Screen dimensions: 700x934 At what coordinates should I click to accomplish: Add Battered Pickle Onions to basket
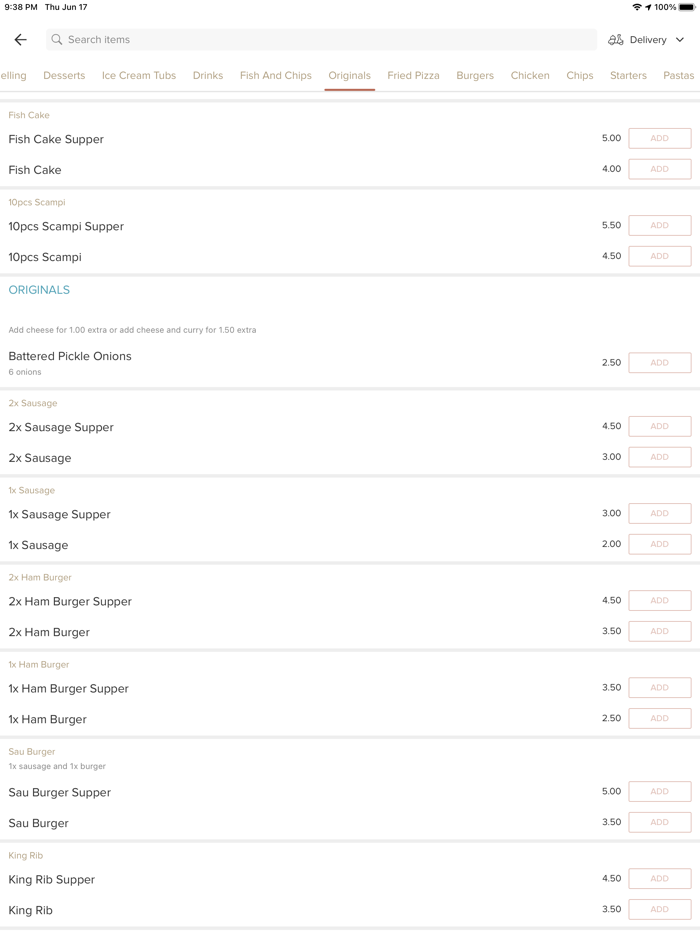[659, 363]
